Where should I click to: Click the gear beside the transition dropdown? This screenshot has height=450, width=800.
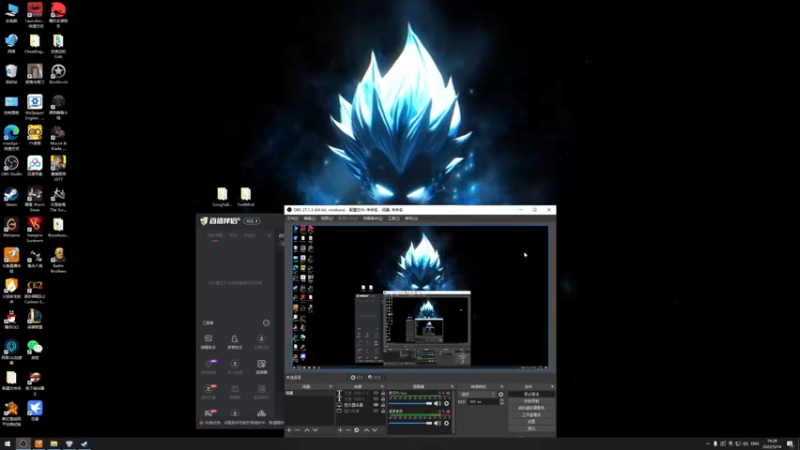(501, 394)
